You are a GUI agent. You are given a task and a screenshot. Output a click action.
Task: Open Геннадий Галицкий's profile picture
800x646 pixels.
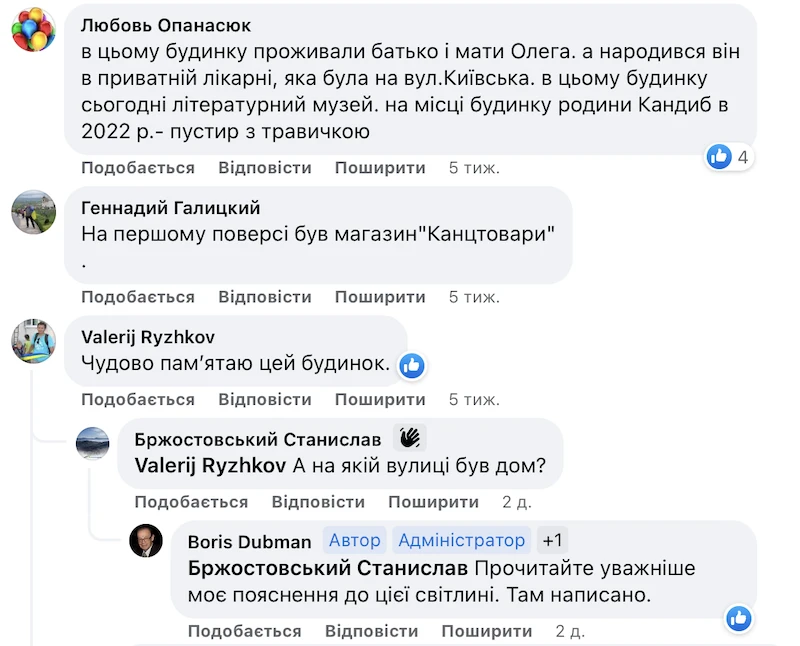tap(33, 211)
